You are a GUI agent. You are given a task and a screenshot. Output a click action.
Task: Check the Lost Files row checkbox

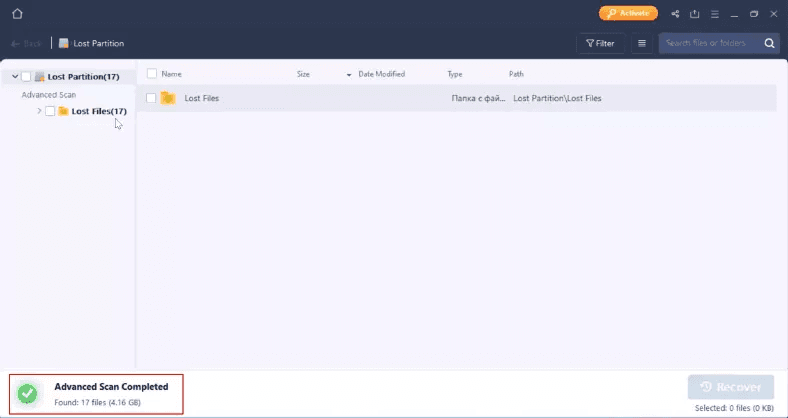tap(151, 98)
